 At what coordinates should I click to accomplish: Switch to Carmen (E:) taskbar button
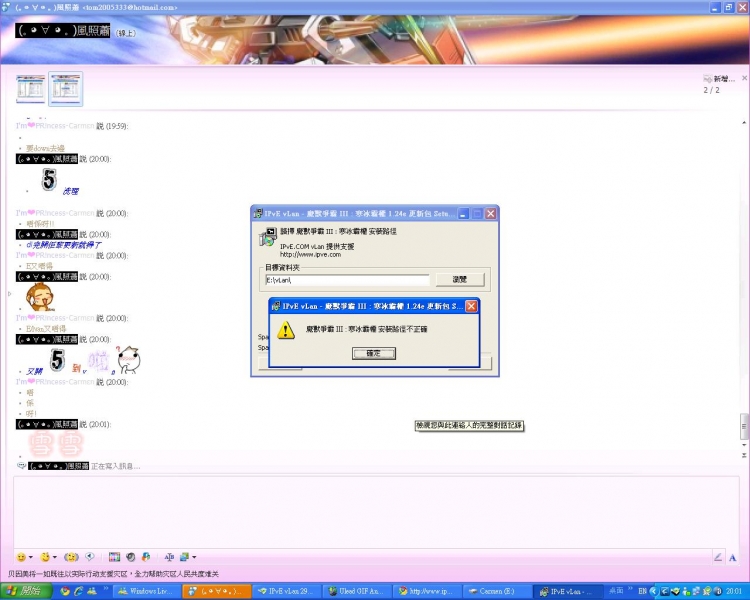[496, 591]
